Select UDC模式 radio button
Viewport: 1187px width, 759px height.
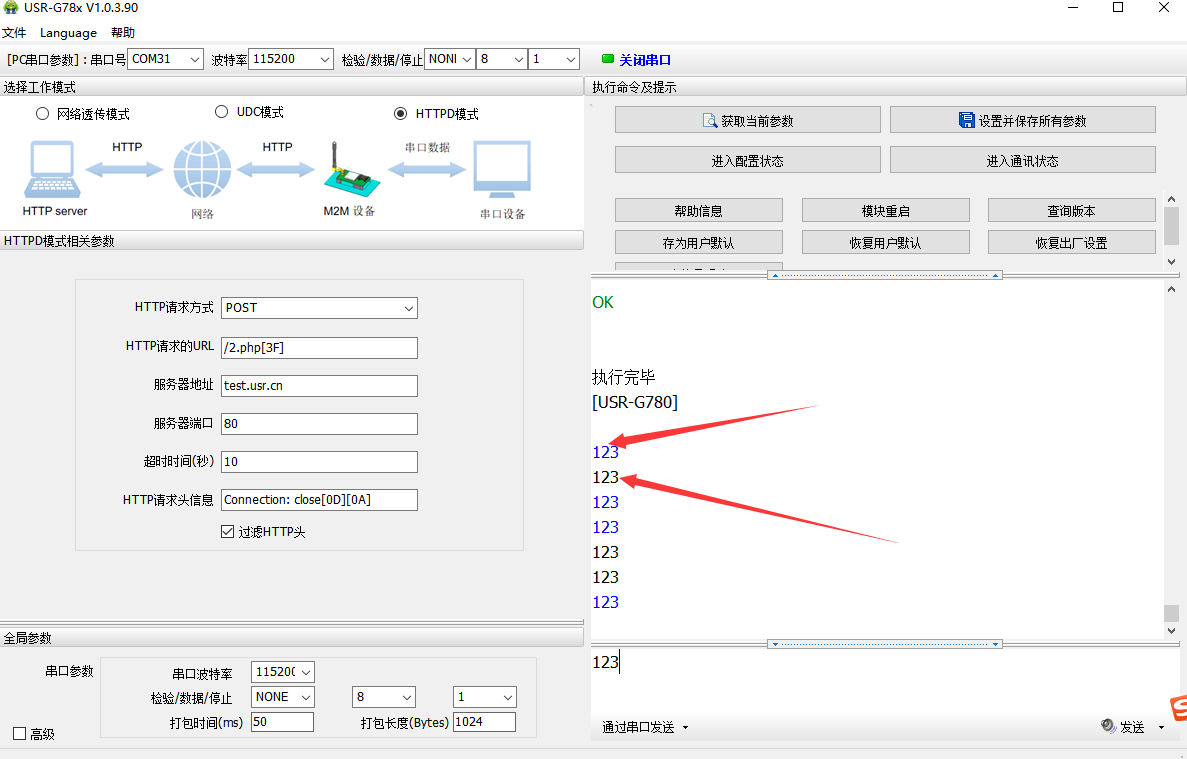(x=222, y=112)
